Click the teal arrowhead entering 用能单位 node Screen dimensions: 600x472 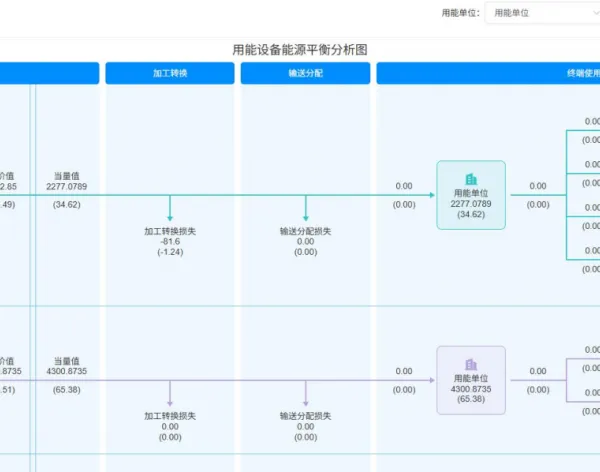coord(432,195)
